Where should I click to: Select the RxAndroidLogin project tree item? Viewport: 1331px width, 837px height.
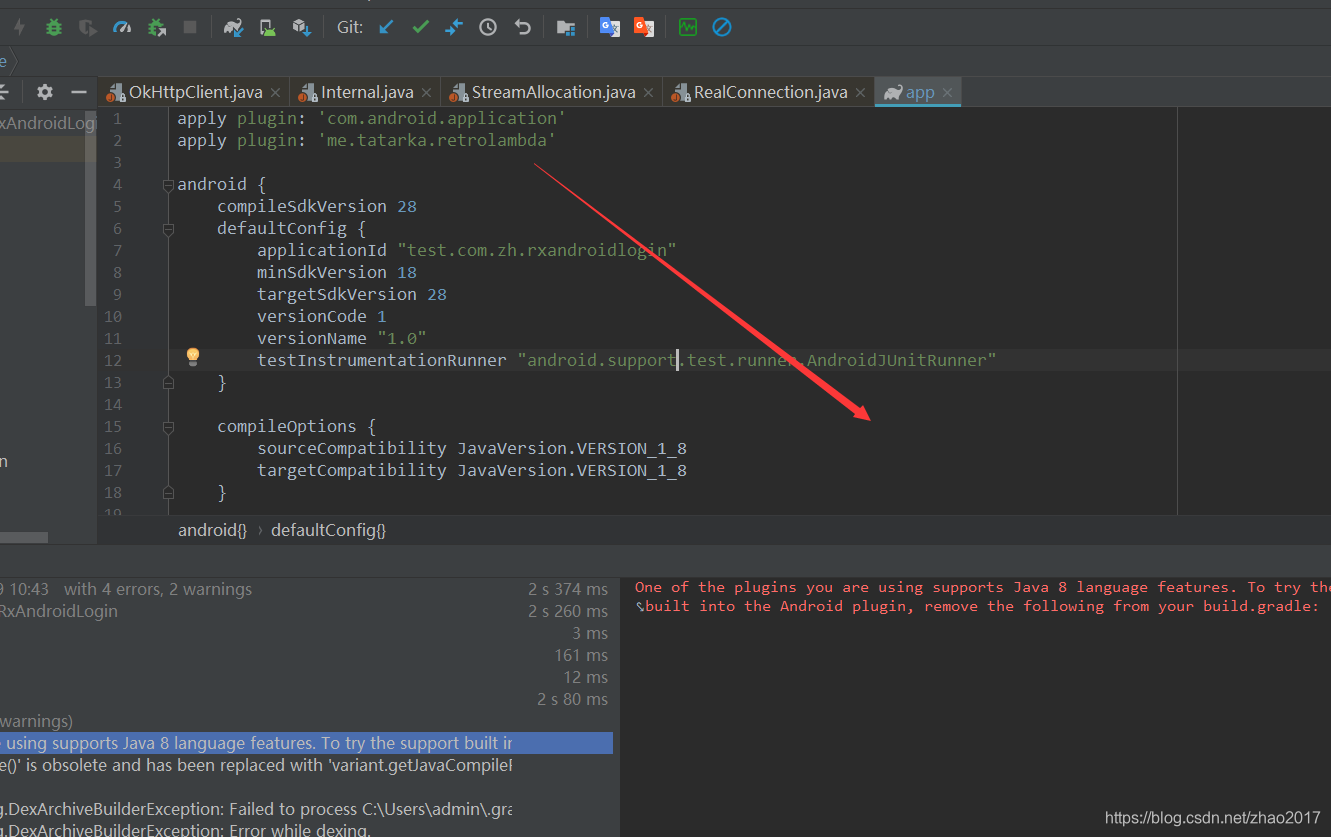(x=48, y=123)
